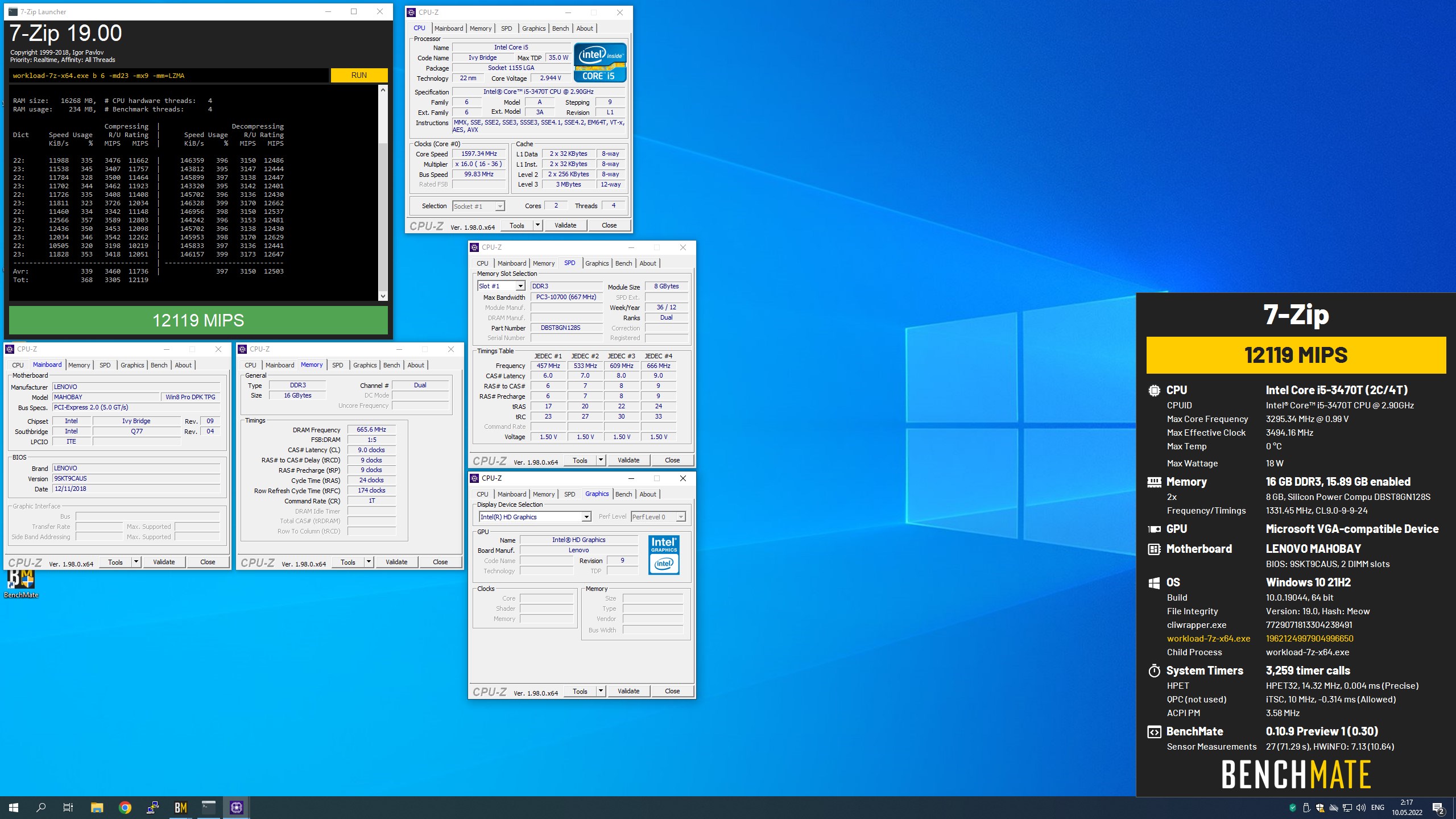Screen dimensions: 1456x819
Task: Click Close button in Graphics window
Action: (672, 691)
